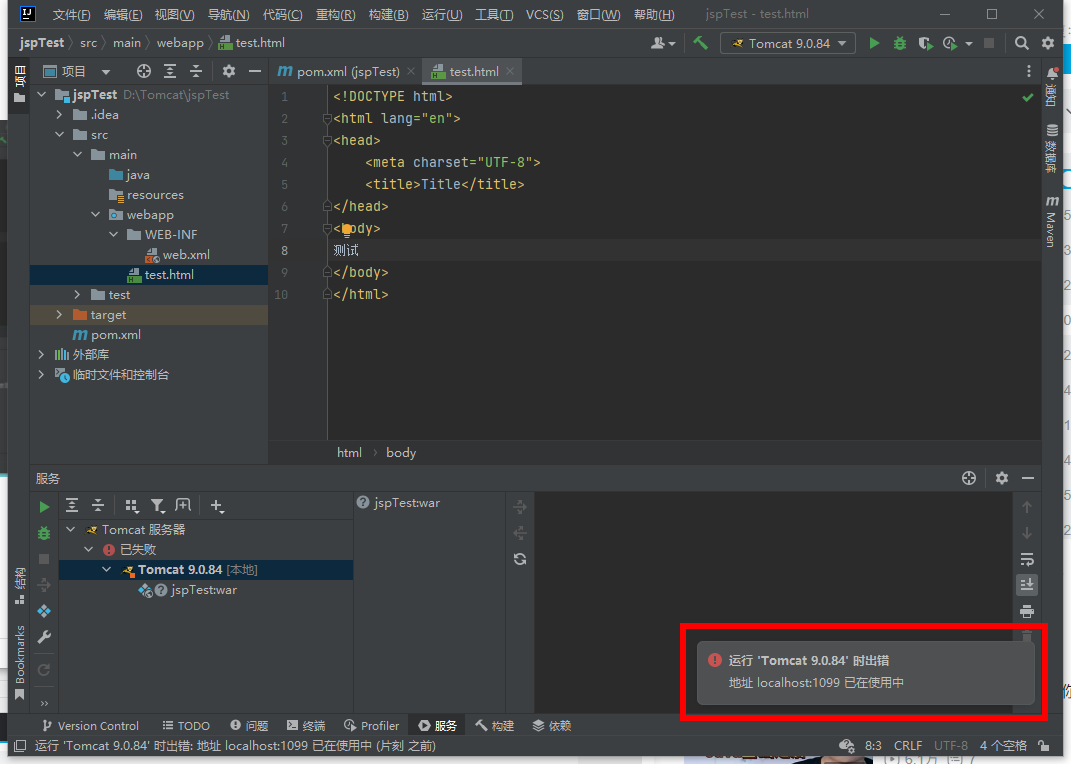The width and height of the screenshot is (1071, 764).
Task: Open the 构建(B) menu in menu bar
Action: (x=388, y=15)
